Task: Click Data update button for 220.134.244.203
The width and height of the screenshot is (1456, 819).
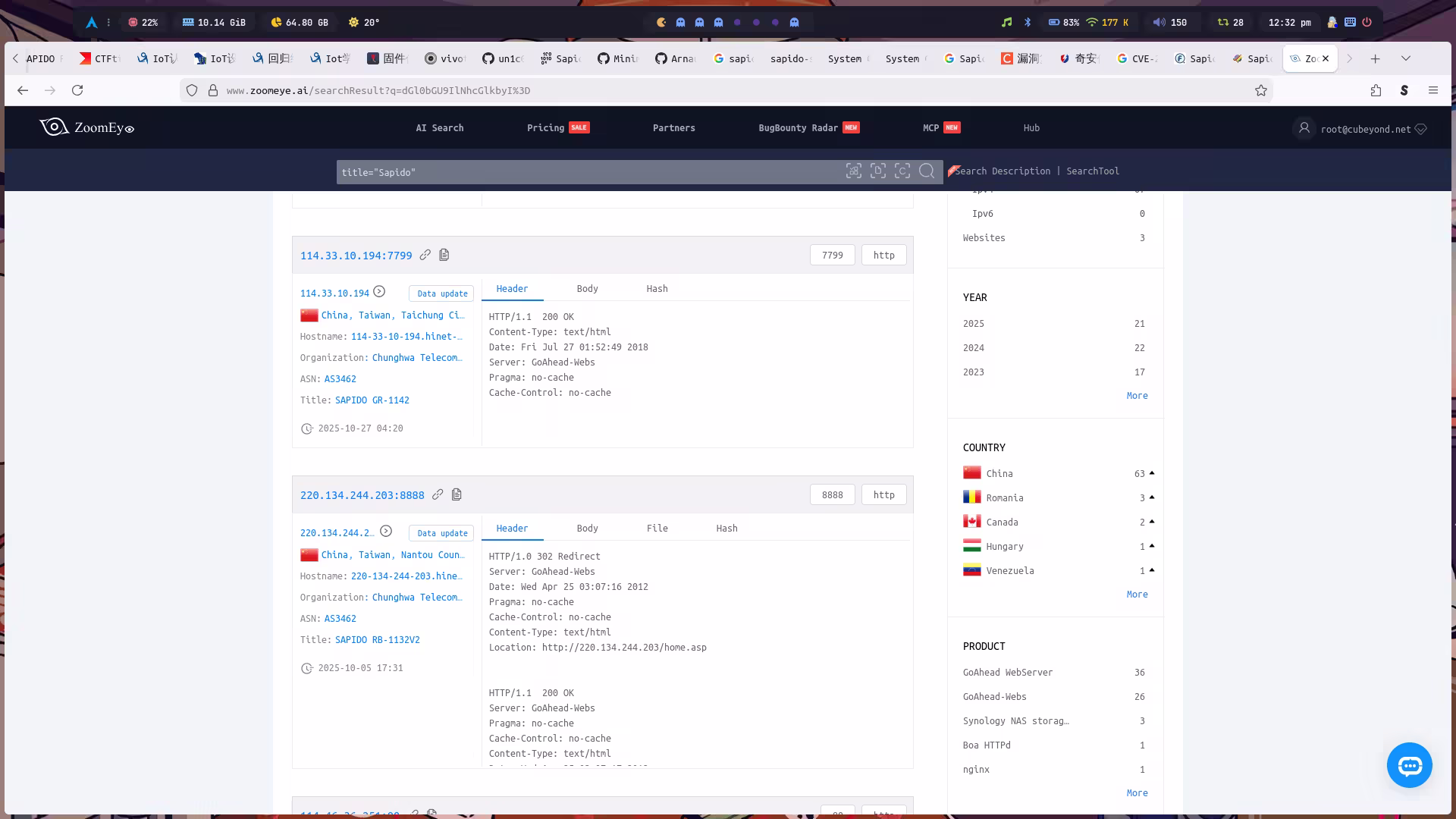Action: tap(441, 533)
